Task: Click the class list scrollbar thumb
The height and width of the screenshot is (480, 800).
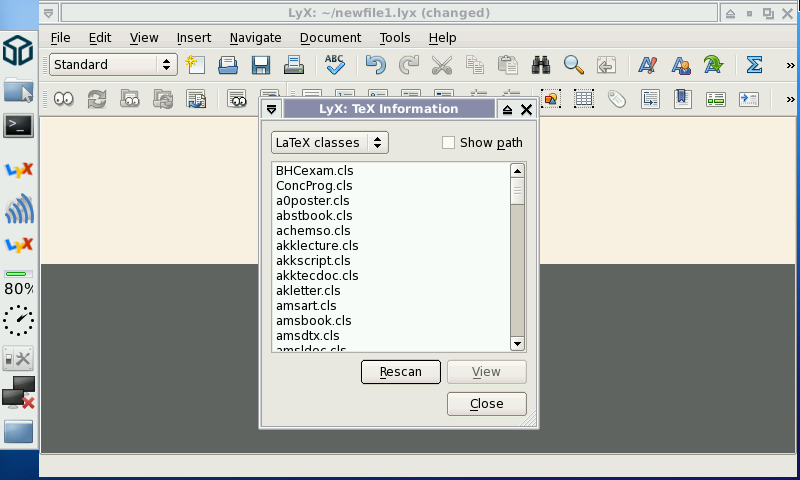Action: (x=517, y=191)
